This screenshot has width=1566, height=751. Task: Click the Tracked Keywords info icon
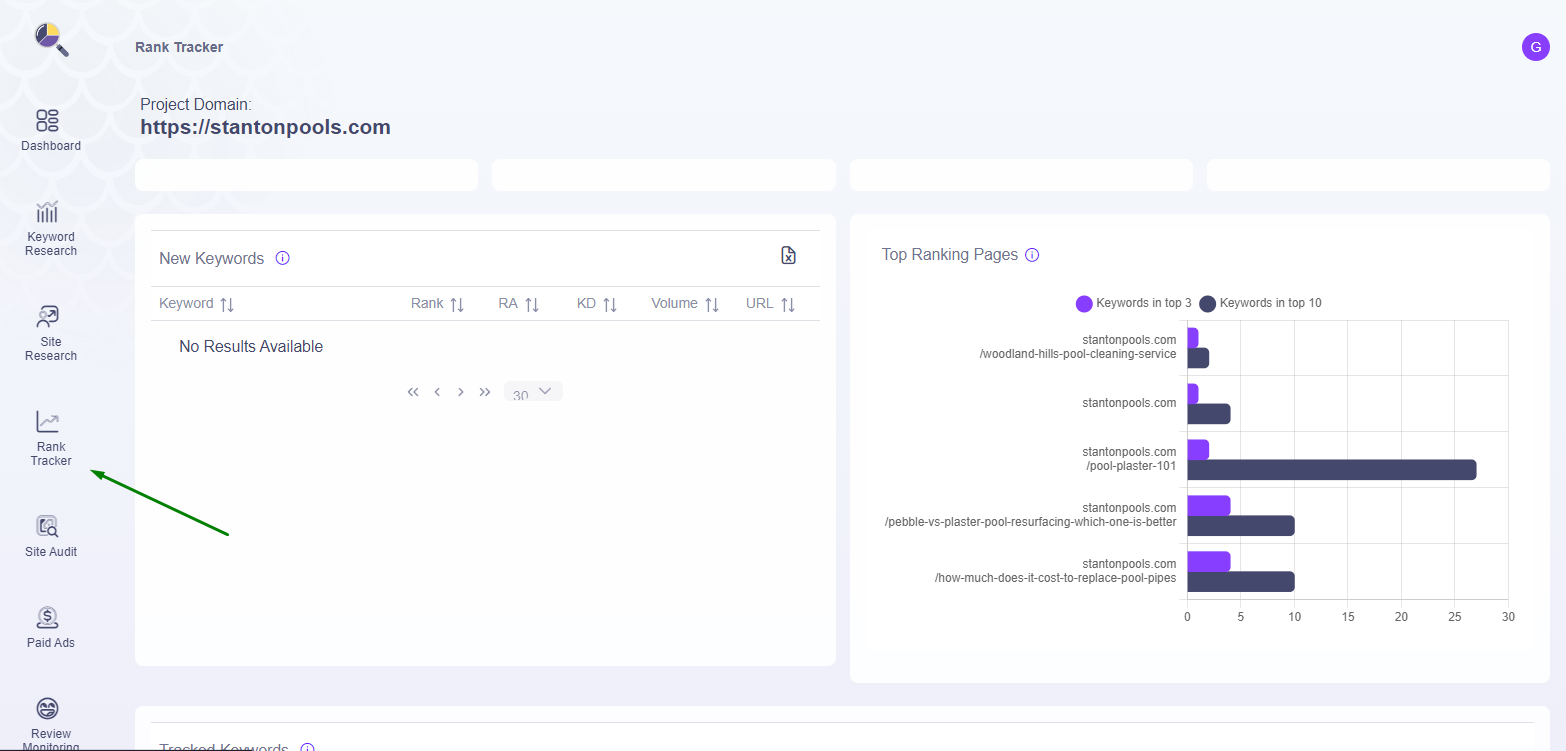[x=307, y=747]
